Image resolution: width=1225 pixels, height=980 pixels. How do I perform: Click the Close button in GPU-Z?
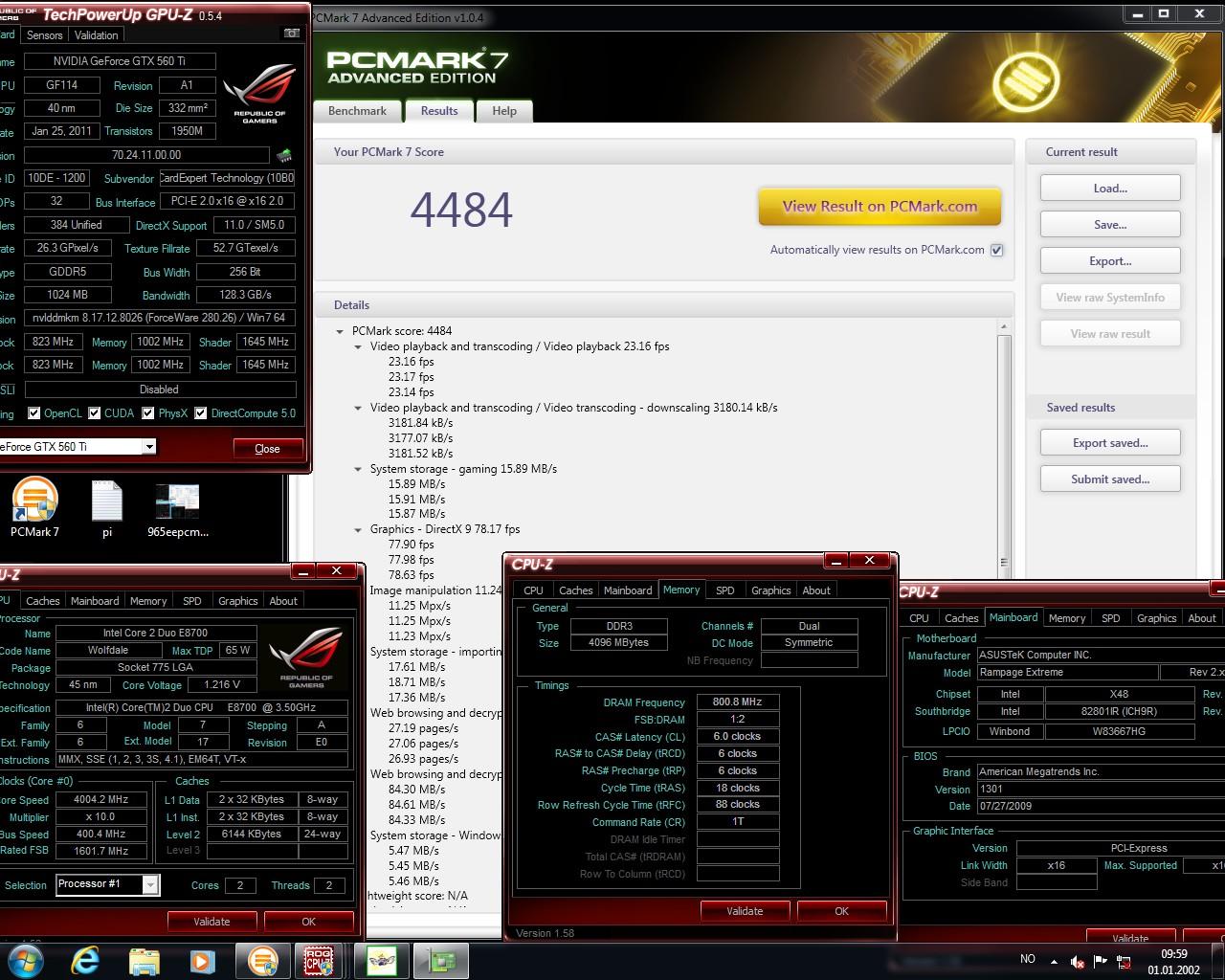click(x=267, y=449)
